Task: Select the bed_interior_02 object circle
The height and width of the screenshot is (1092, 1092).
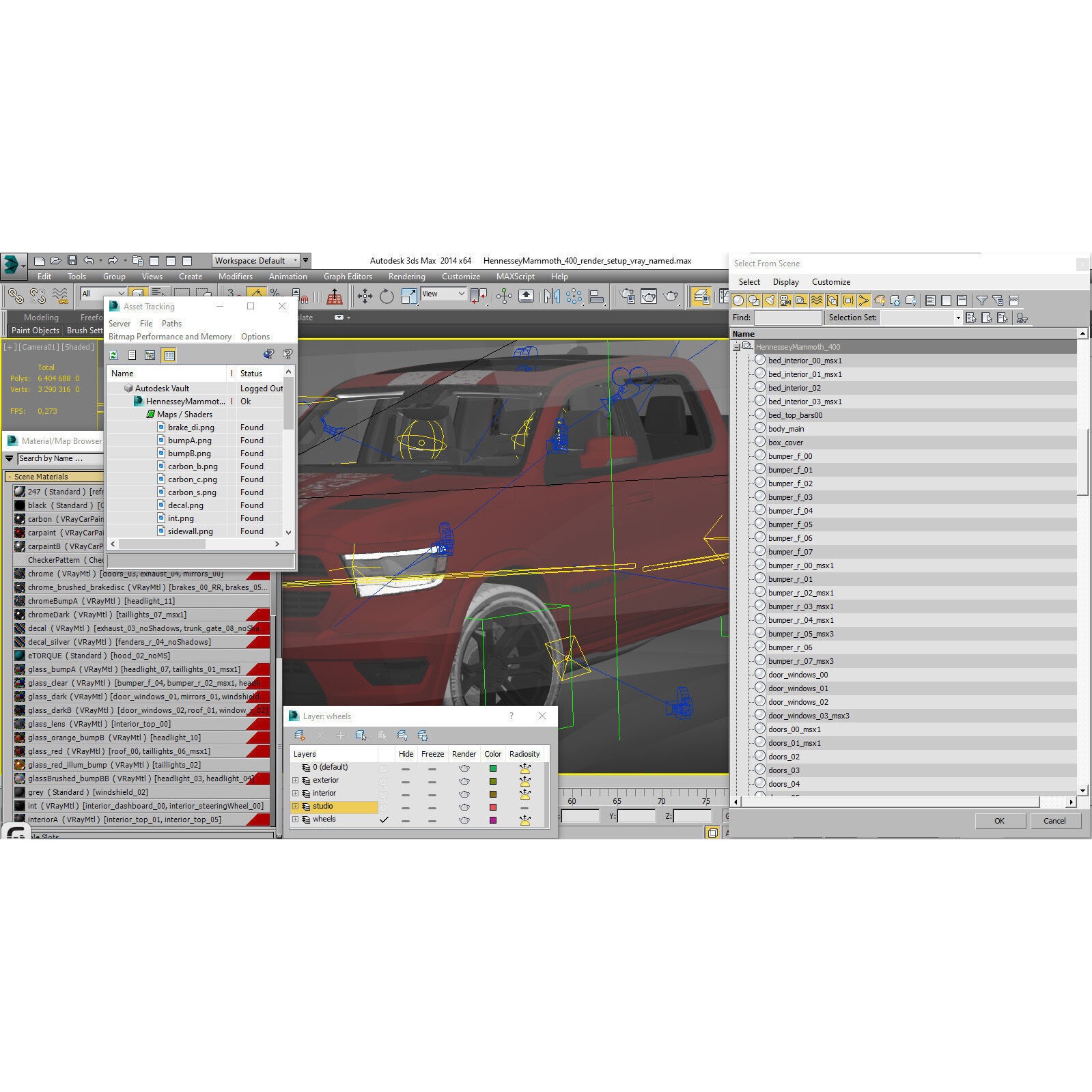Action: (760, 387)
